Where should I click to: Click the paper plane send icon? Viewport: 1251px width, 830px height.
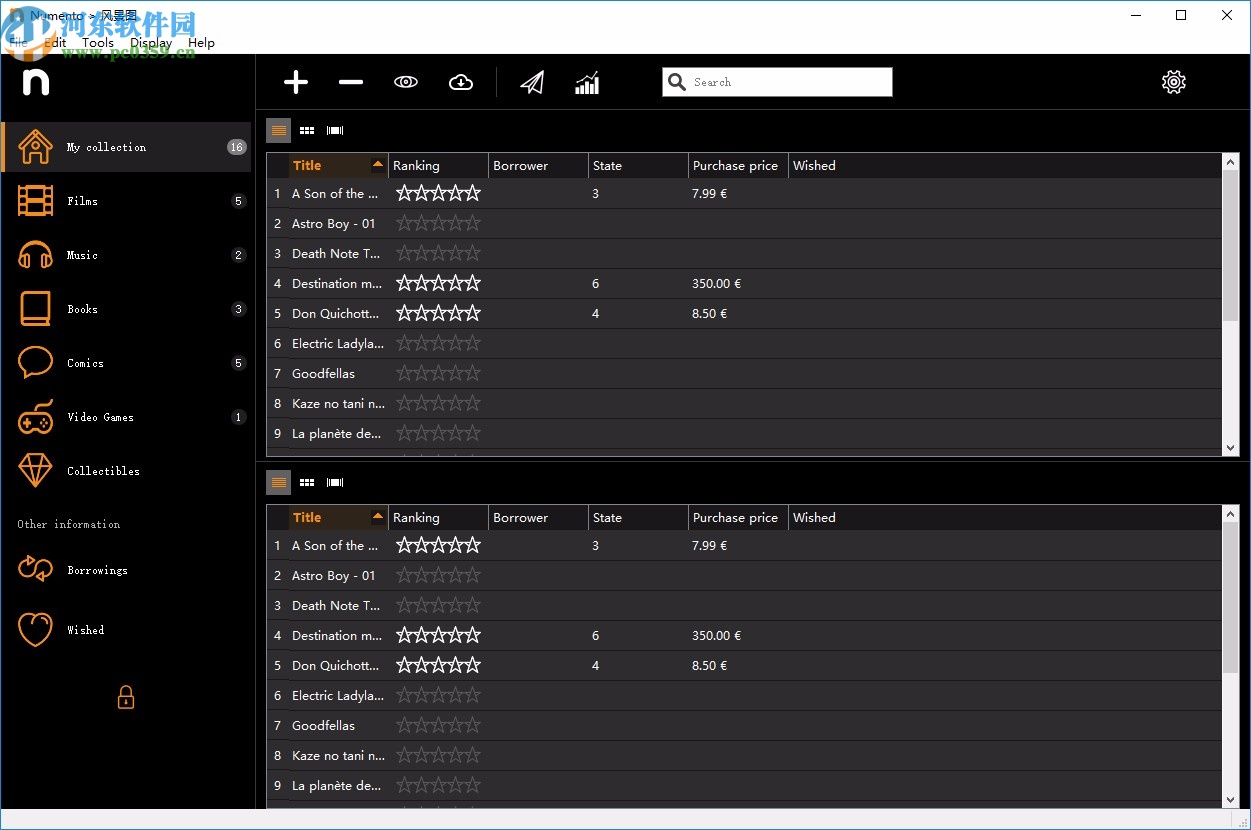click(532, 82)
